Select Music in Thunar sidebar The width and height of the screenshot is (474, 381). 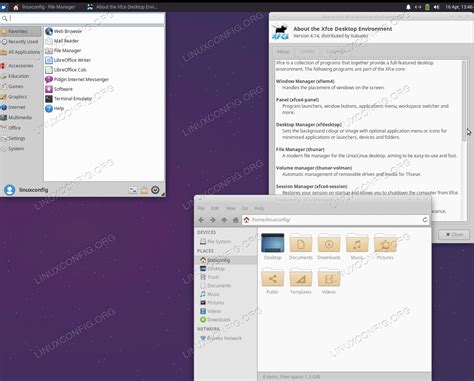pos(210,294)
